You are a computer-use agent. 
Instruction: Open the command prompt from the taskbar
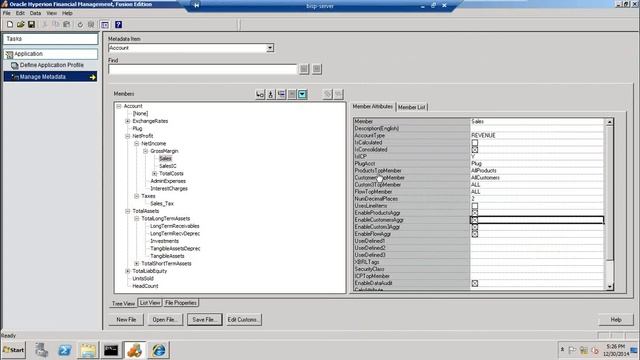(111, 350)
